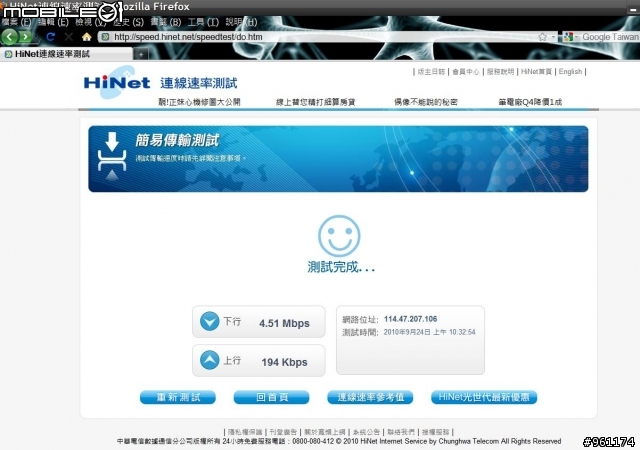
Task: Open the 說明 (H) menu
Action: 241,22
